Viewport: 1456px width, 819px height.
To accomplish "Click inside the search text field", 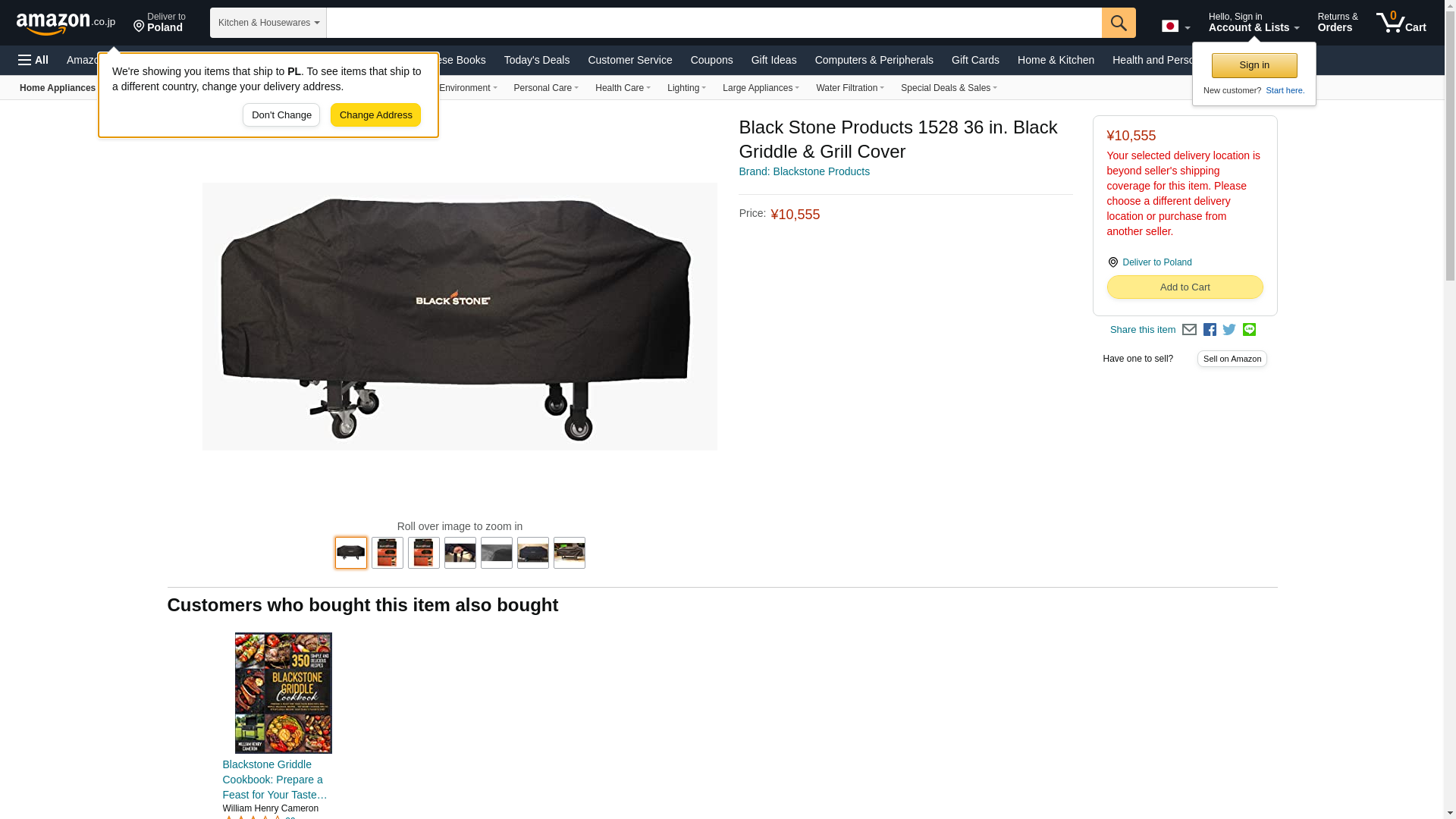I will pos(714,23).
